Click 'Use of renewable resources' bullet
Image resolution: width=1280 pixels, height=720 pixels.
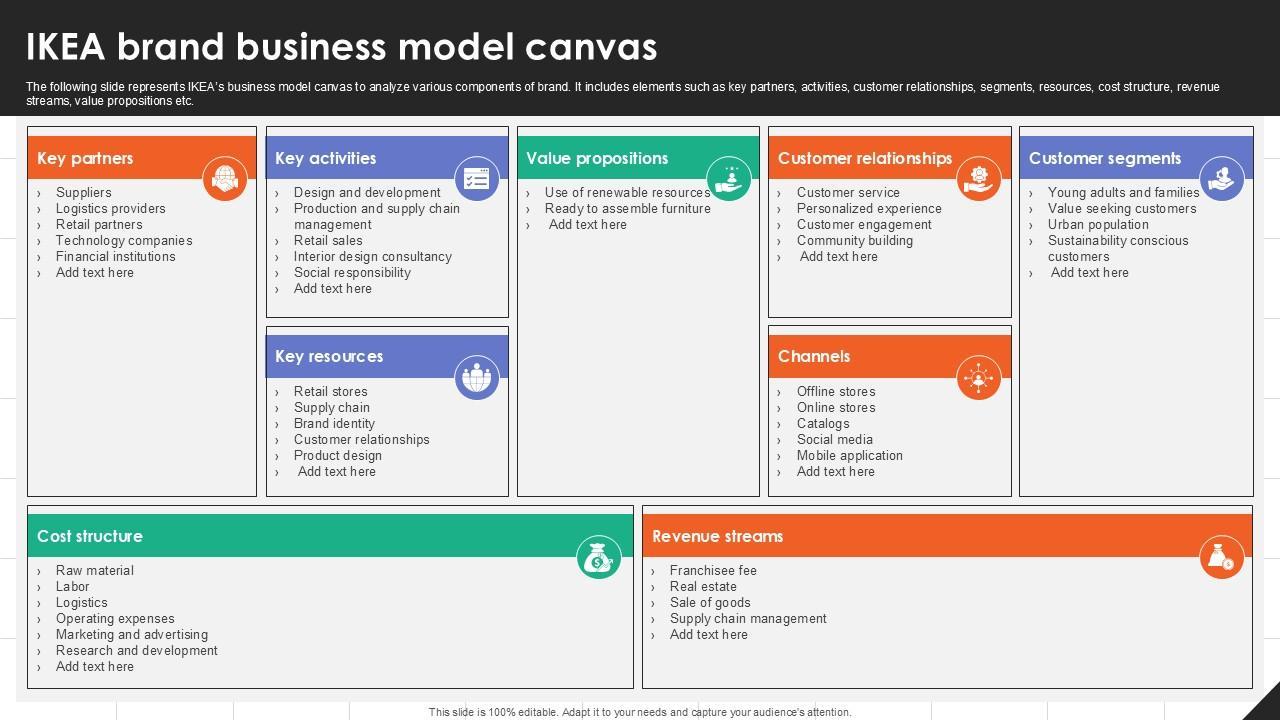628,192
